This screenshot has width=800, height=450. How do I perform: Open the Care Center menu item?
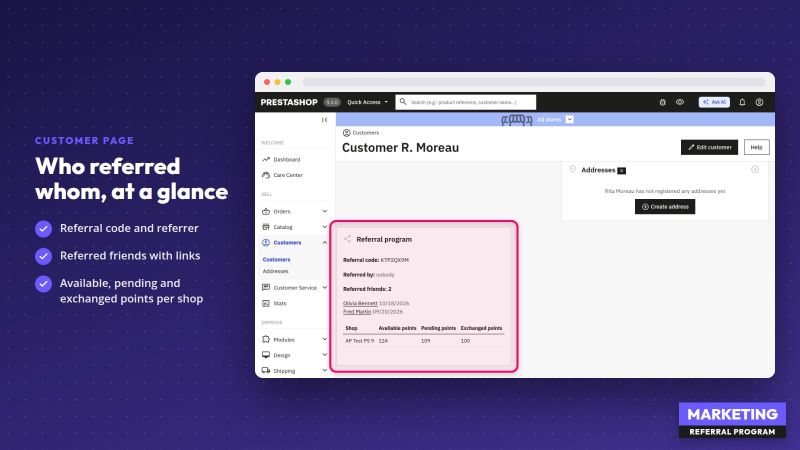288,175
